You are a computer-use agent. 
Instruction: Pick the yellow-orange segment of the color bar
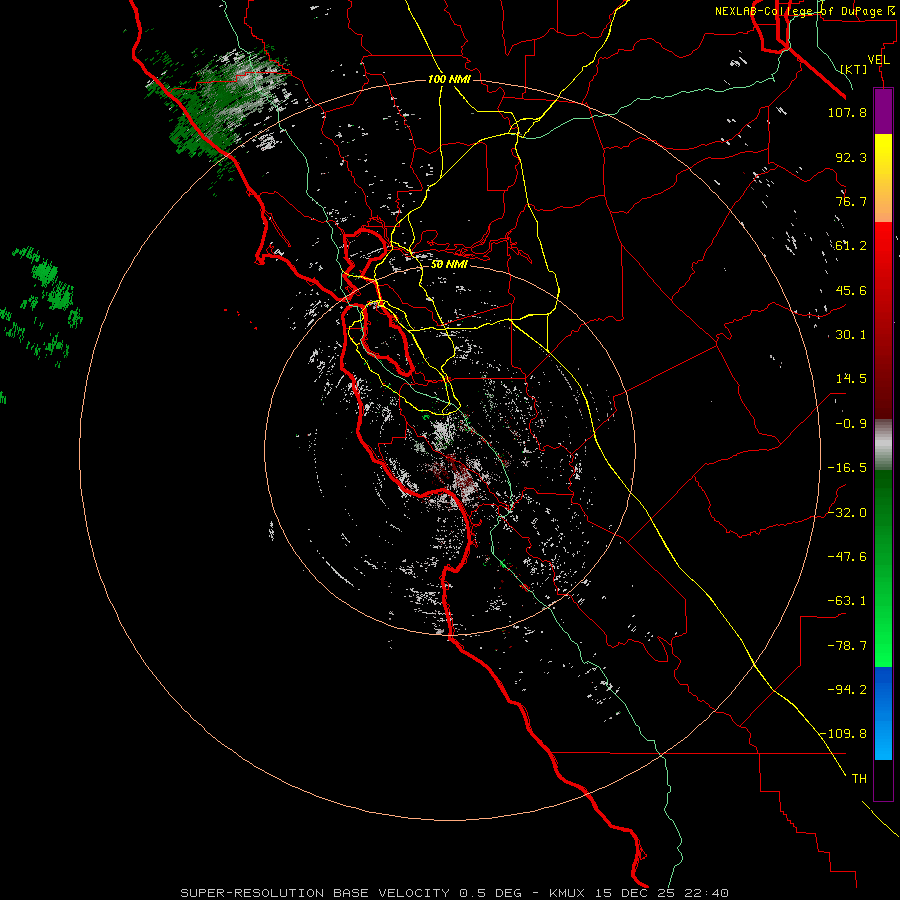coord(883,178)
